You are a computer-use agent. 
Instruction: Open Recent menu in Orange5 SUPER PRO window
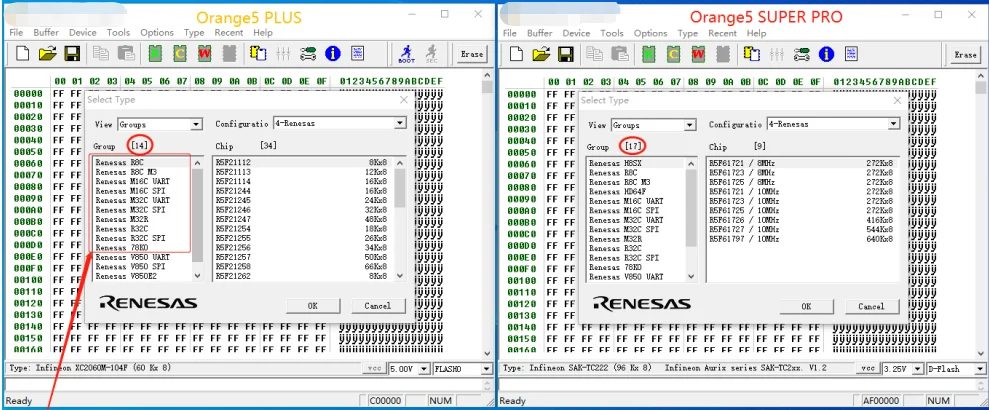point(722,33)
